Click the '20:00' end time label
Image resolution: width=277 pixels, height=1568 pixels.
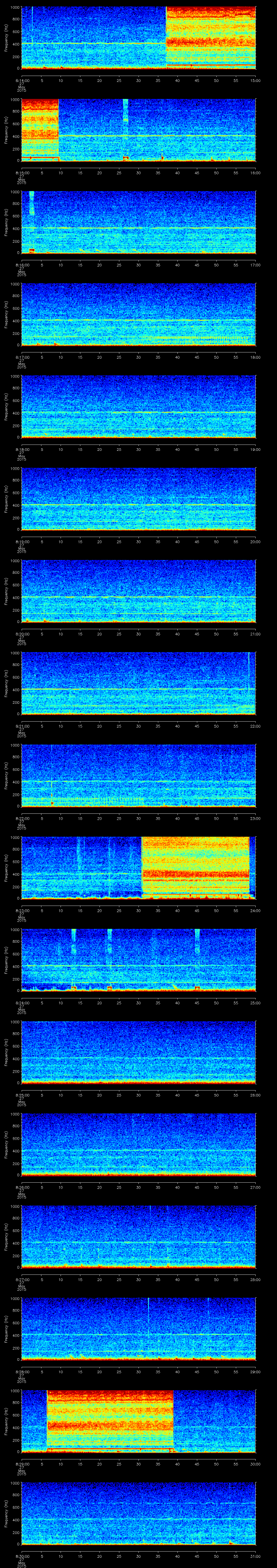click(x=255, y=542)
